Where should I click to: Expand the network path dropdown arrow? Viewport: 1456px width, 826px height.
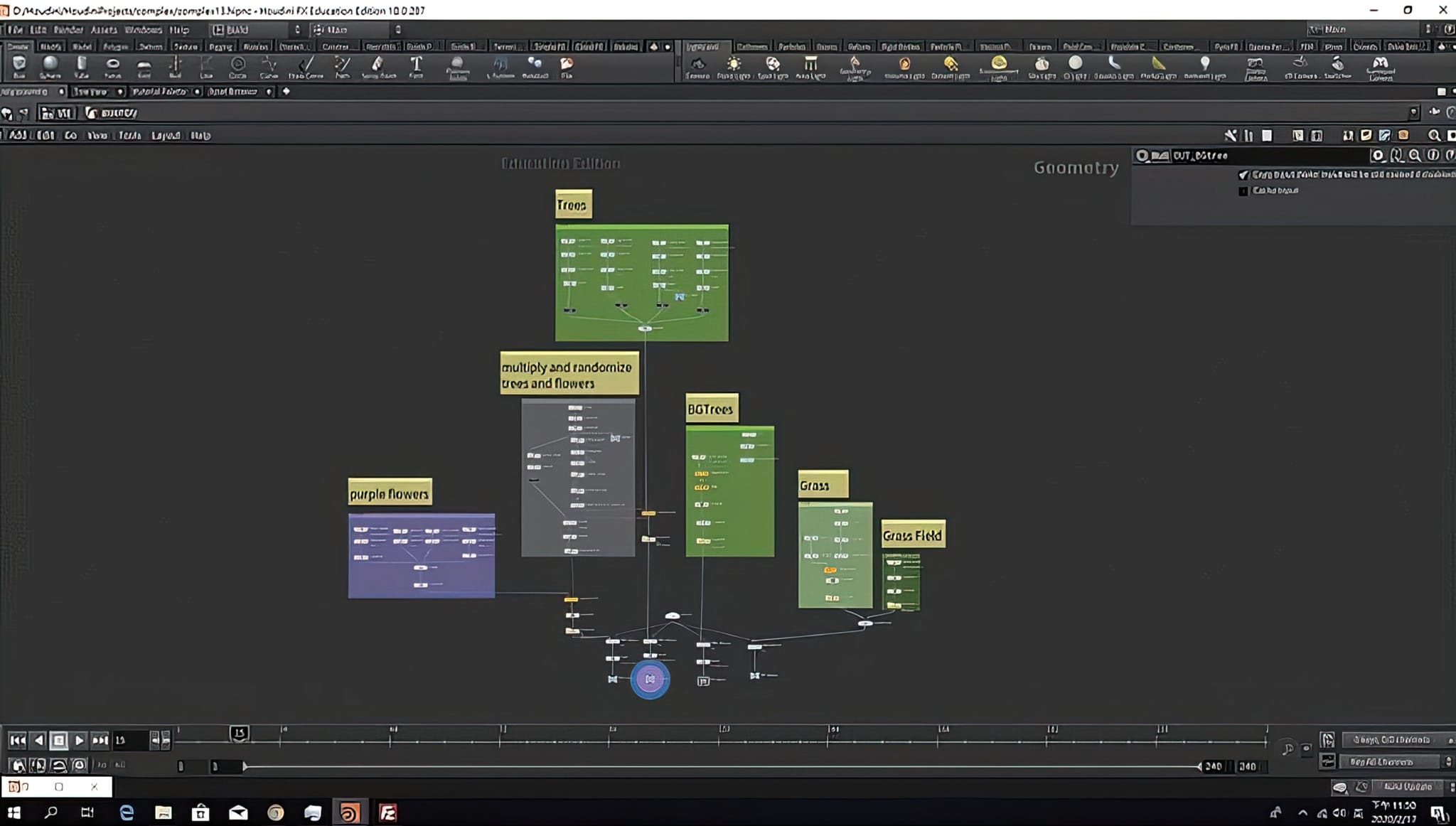[1413, 112]
